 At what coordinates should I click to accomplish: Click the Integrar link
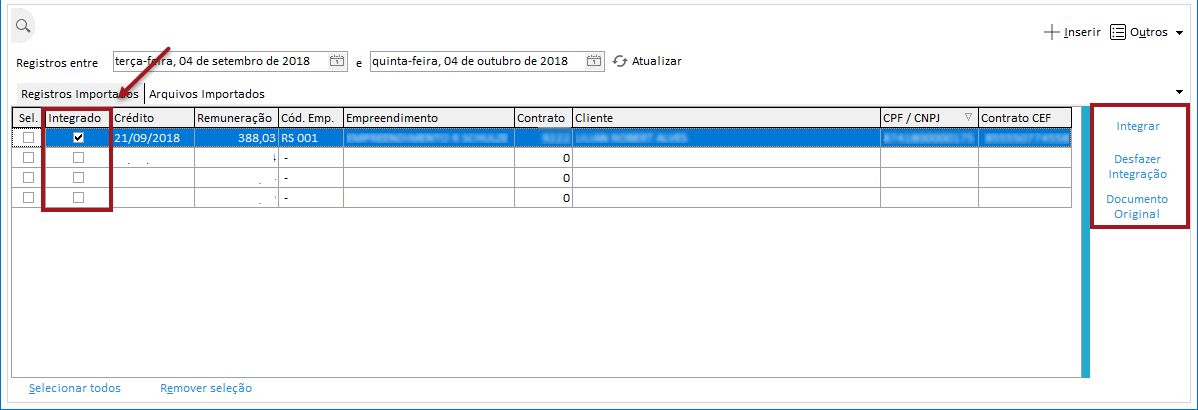coord(1138,126)
